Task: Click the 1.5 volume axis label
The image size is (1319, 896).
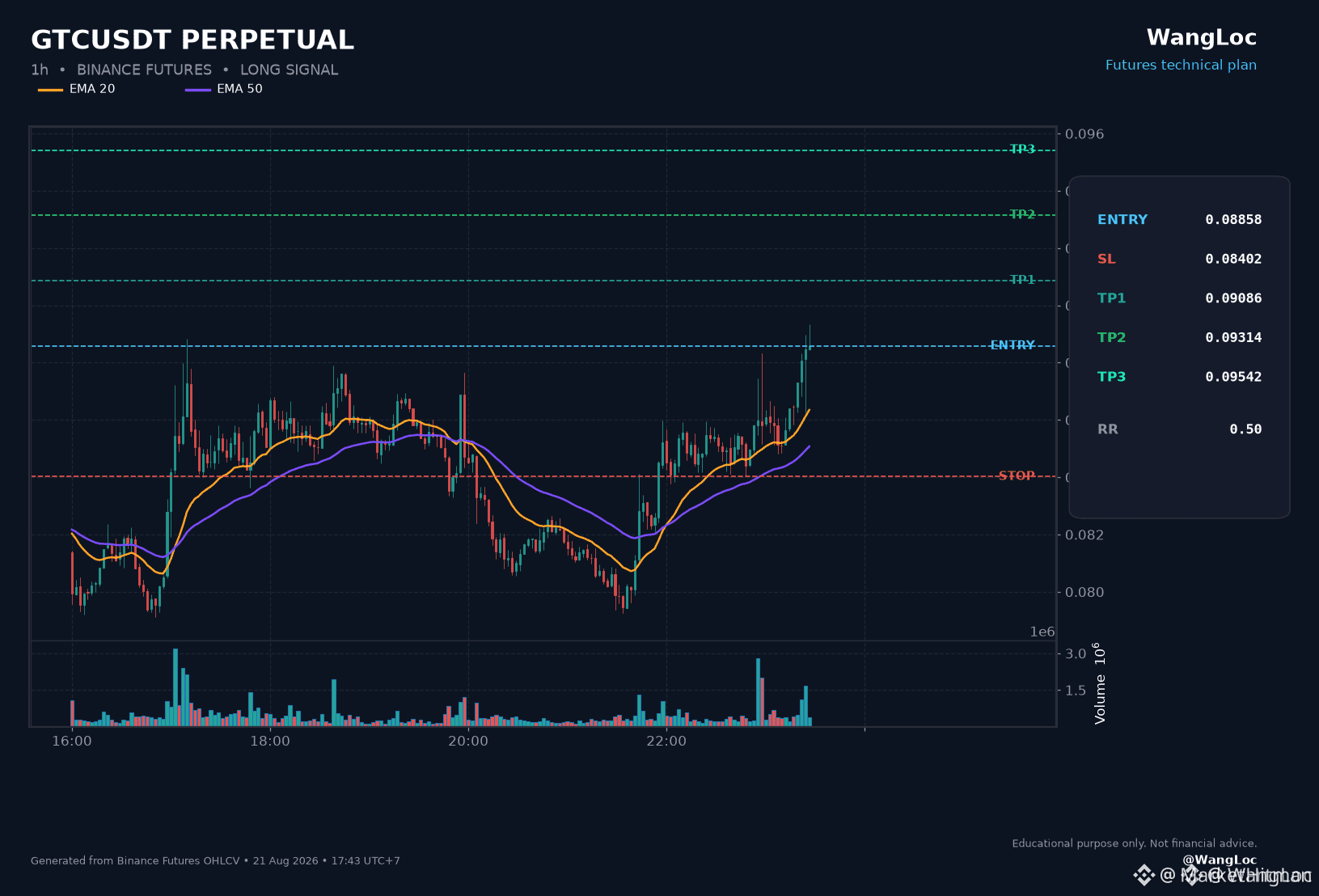Action: coord(1076,691)
